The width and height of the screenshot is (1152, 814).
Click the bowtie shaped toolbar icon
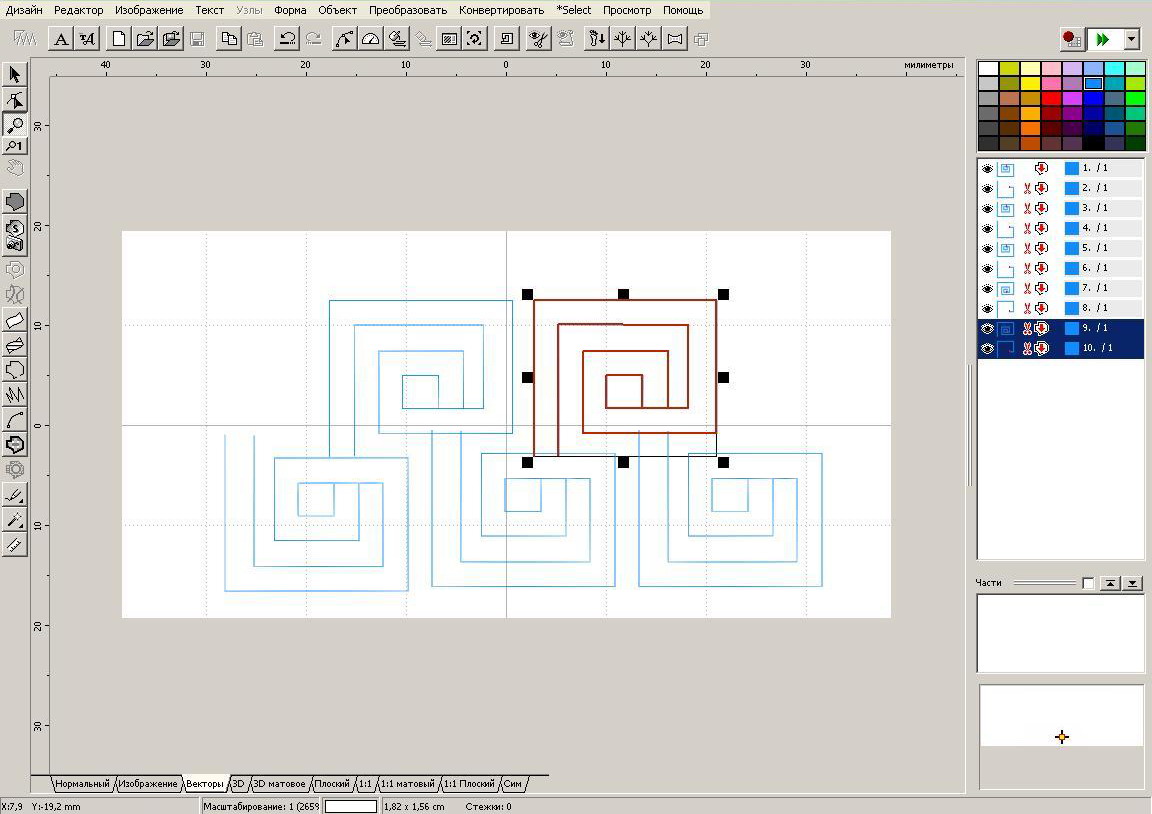click(674, 39)
